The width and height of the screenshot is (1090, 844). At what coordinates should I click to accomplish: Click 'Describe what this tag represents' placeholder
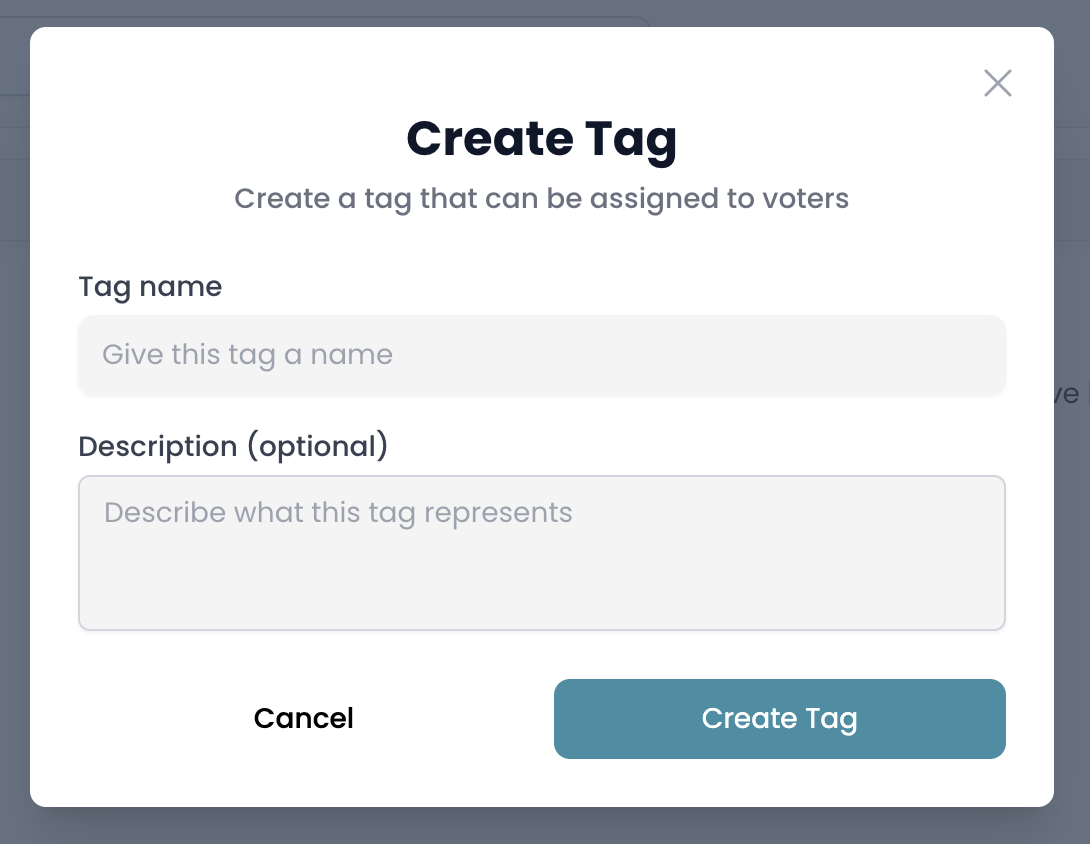(x=338, y=513)
